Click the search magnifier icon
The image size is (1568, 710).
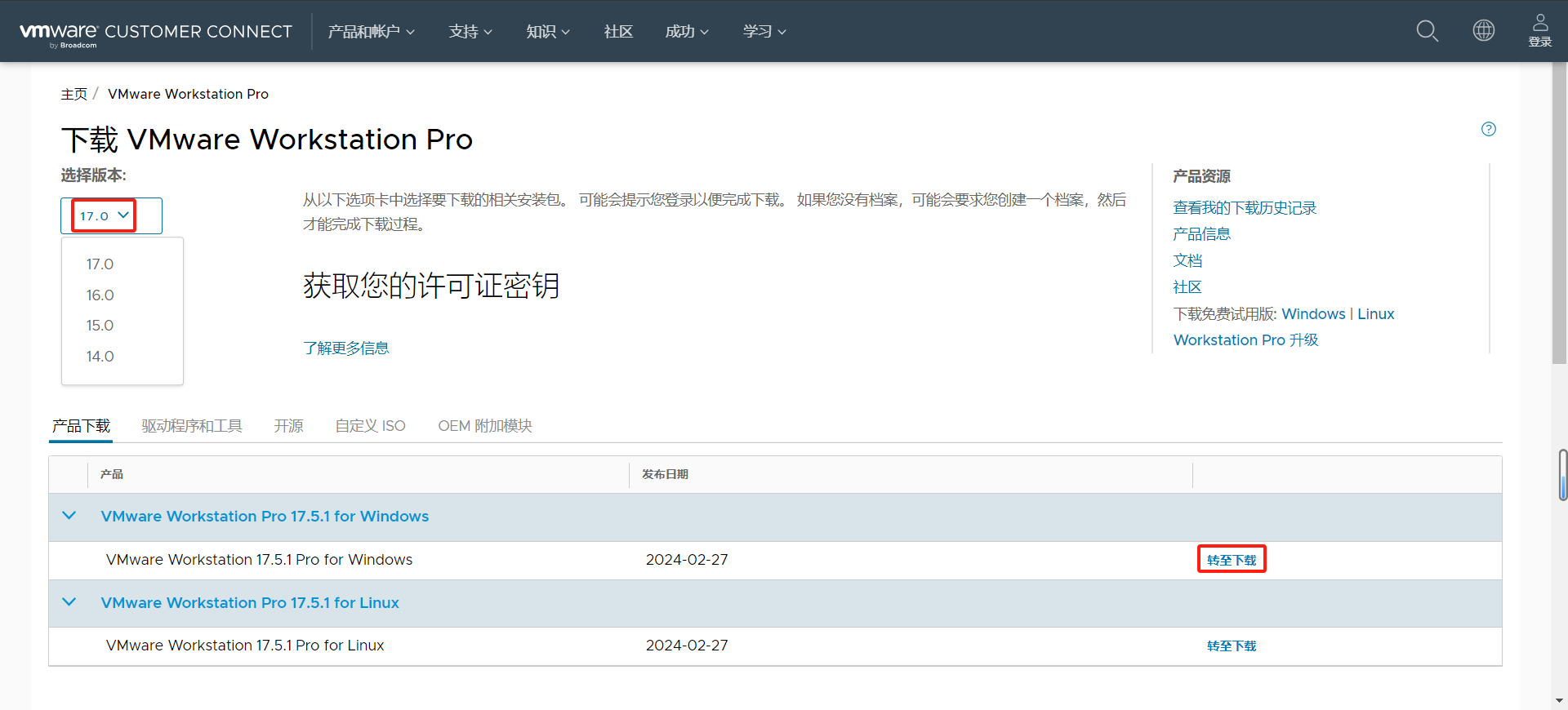point(1427,31)
